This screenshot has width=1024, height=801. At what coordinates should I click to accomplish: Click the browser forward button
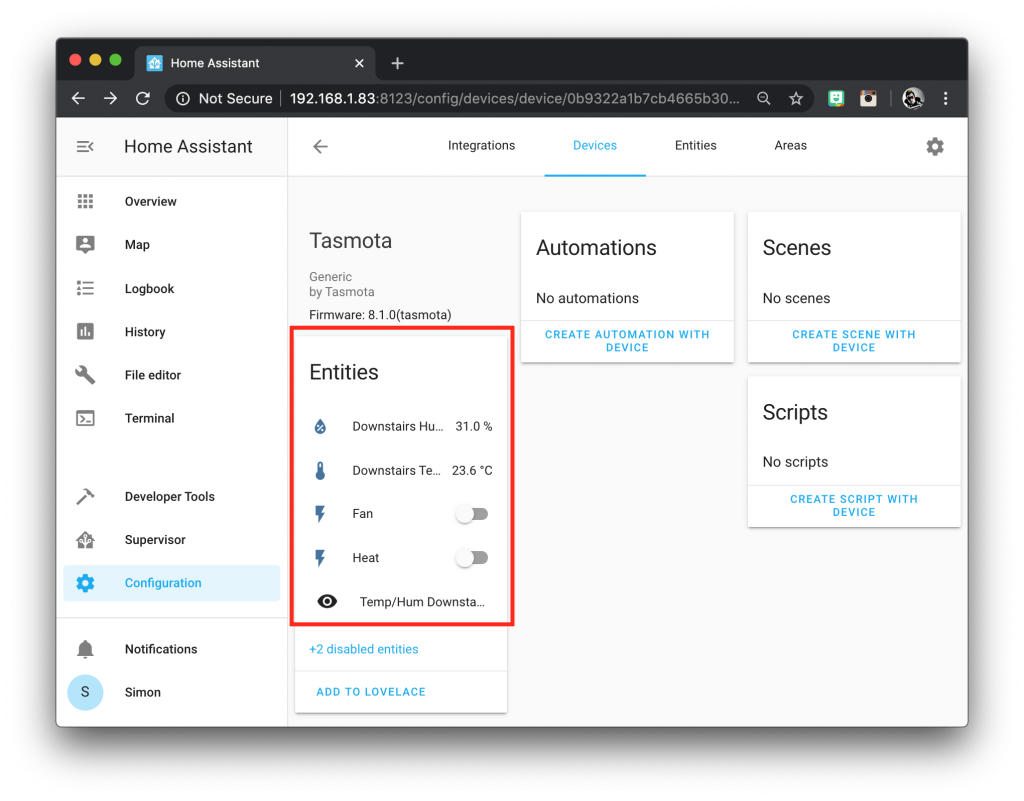110,99
